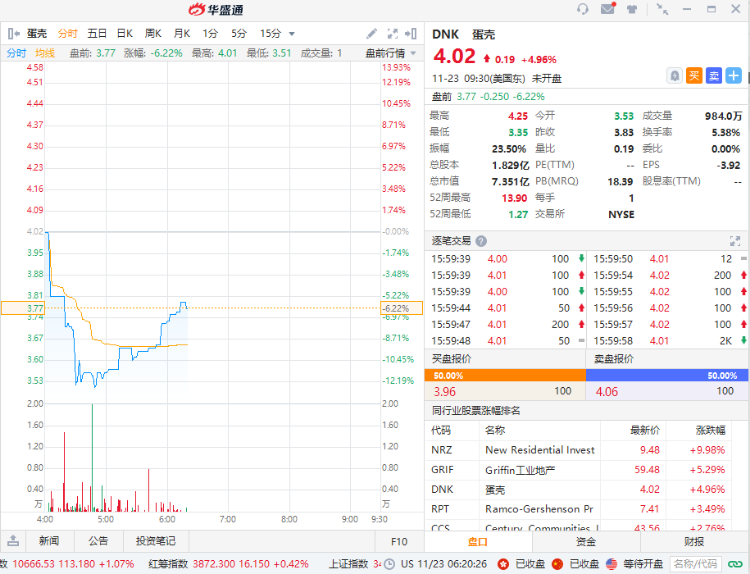Click the 蛋壳 stock name in chart toolbar

(37, 33)
